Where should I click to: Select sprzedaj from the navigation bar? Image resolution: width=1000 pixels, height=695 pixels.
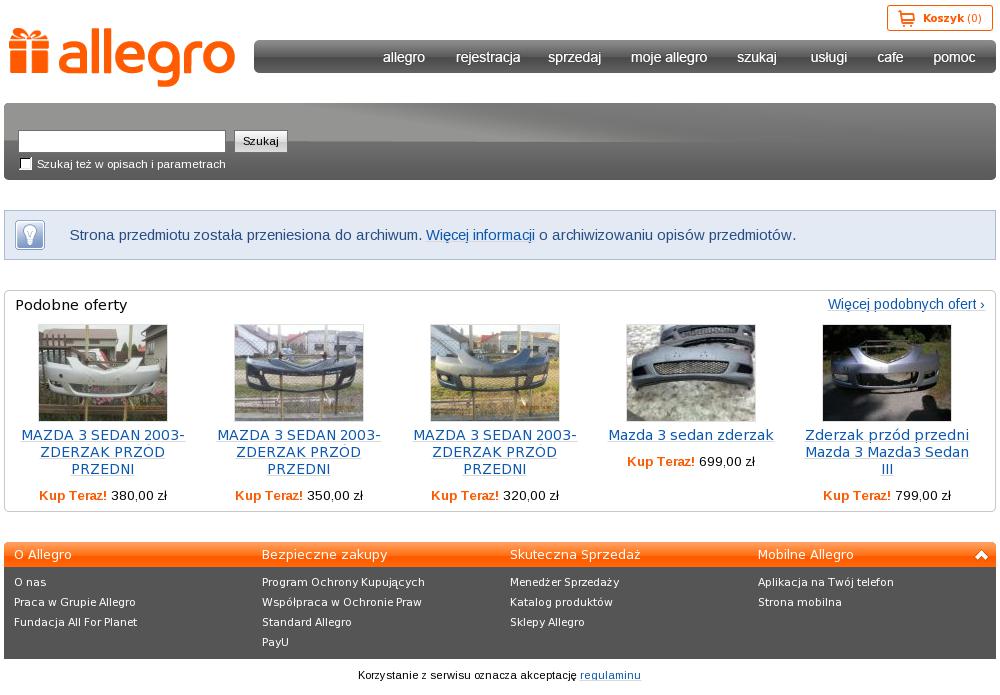tap(575, 57)
